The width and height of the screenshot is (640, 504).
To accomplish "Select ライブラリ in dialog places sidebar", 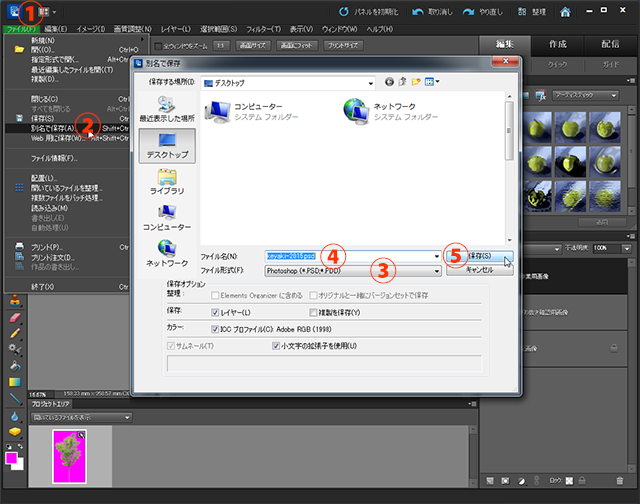I will pyautogui.click(x=167, y=182).
